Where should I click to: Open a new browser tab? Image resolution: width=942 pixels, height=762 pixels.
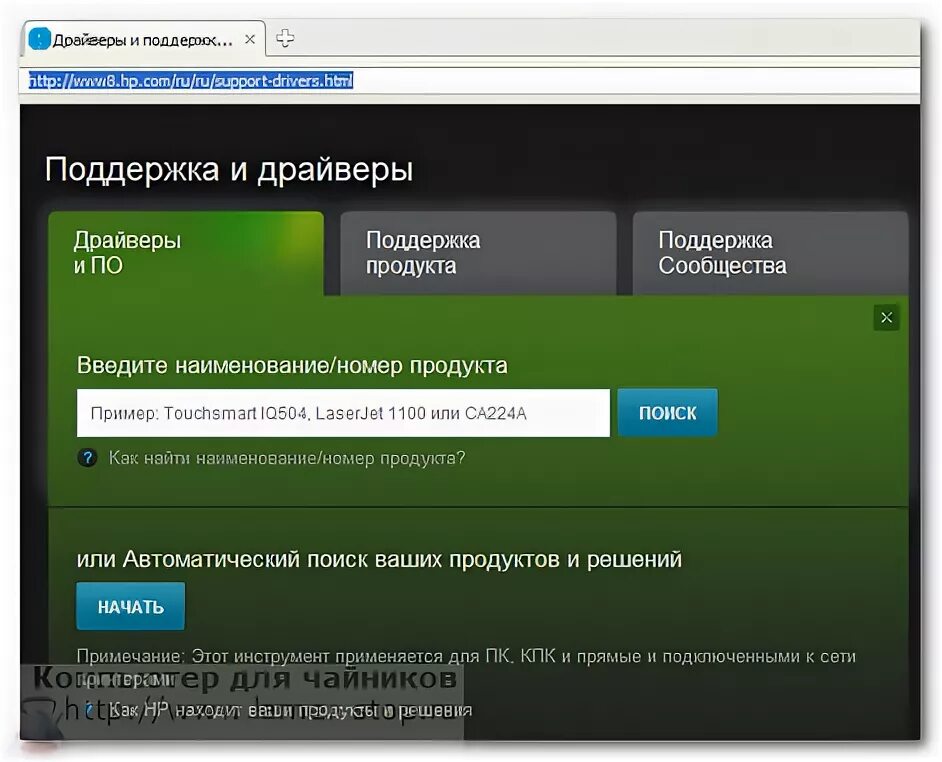[x=285, y=38]
